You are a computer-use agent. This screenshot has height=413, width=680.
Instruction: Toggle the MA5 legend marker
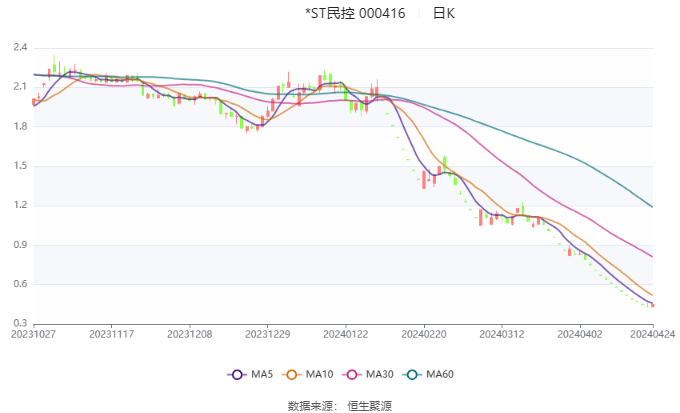tap(237, 374)
